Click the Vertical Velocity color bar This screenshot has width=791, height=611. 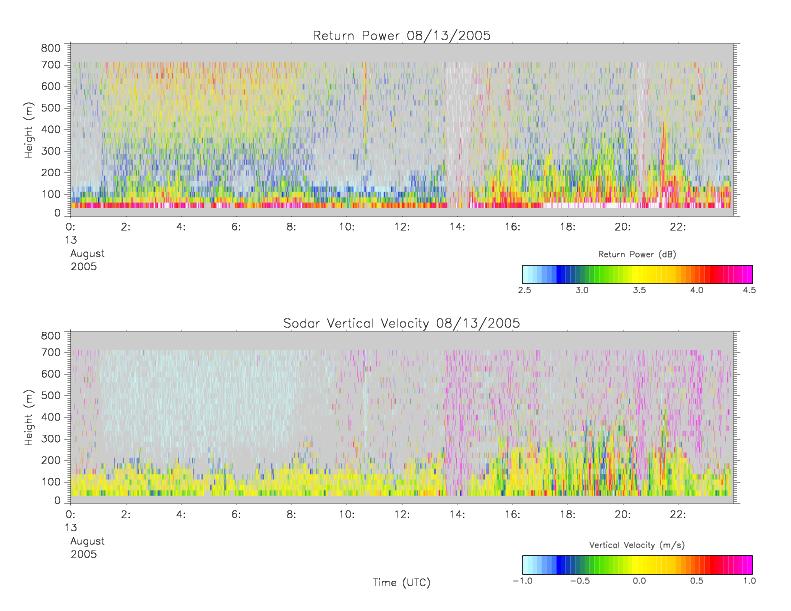(x=637, y=565)
